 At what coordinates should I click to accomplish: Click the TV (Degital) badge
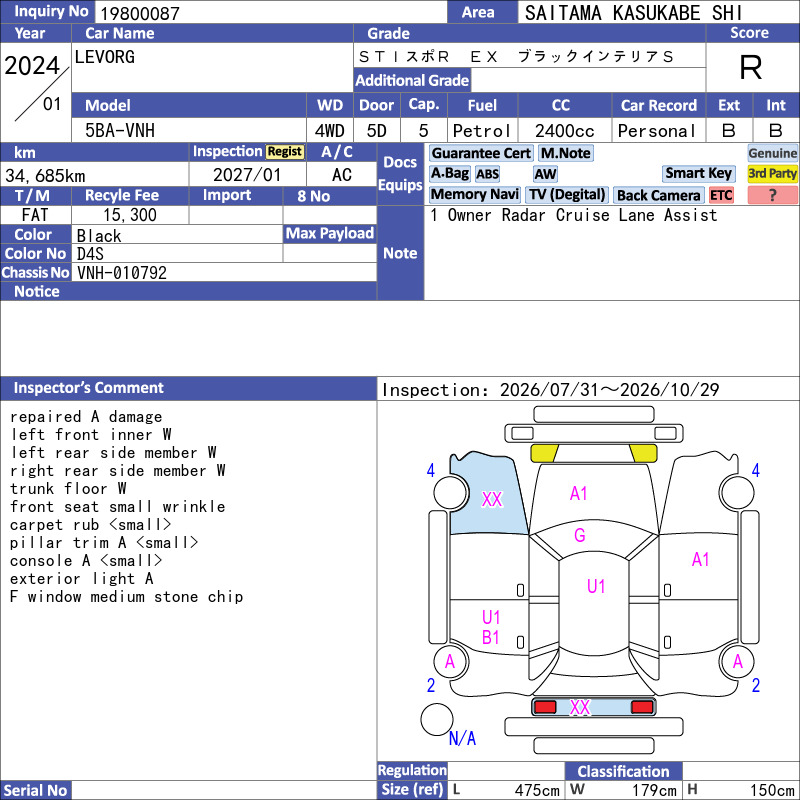click(567, 194)
